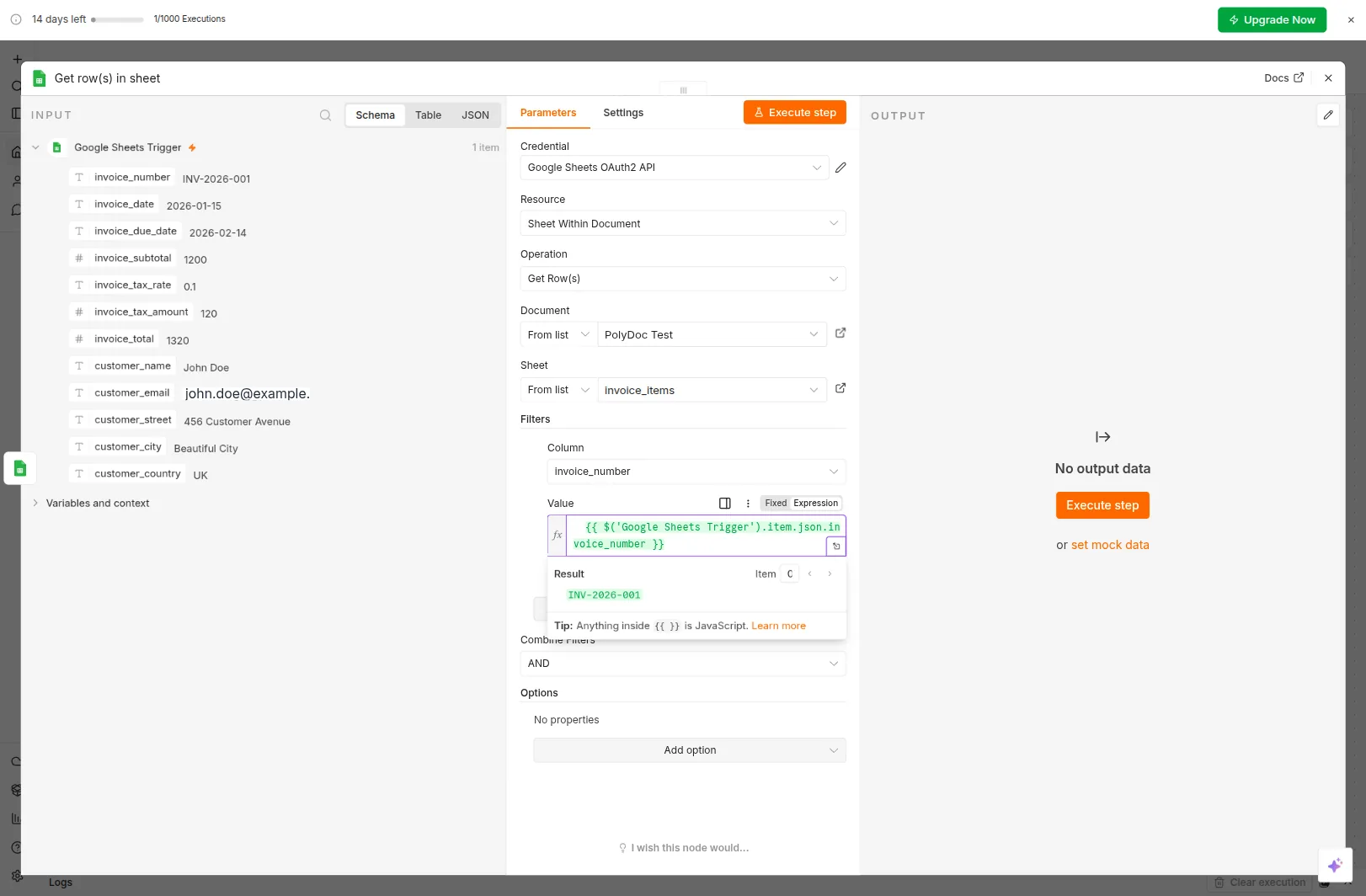
Task: Switch input view to JSON
Action: pos(475,115)
